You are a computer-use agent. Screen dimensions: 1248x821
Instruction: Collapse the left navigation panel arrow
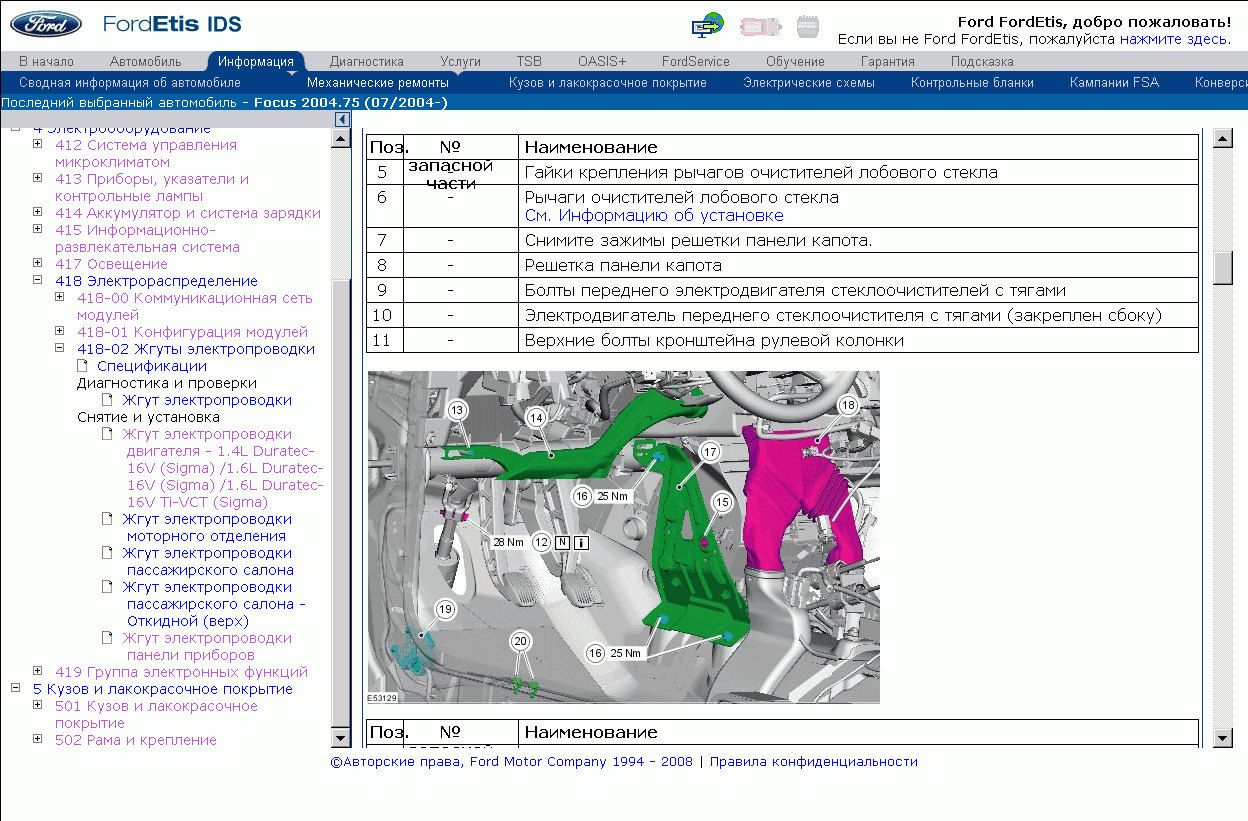341,119
